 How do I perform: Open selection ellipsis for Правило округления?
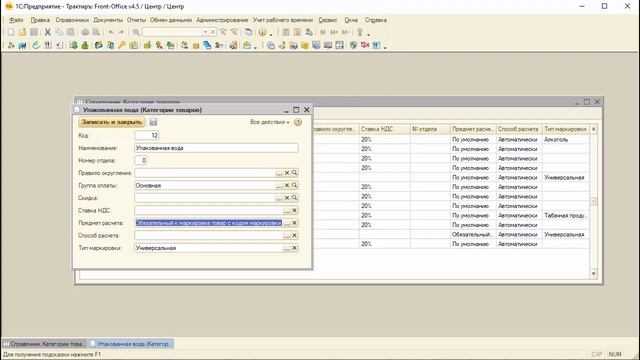coord(279,173)
